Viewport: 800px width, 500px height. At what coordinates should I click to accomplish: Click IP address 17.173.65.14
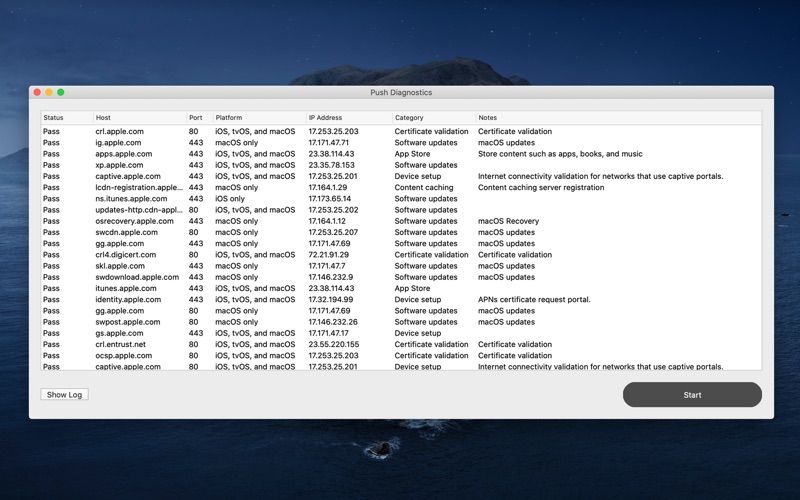330,198
